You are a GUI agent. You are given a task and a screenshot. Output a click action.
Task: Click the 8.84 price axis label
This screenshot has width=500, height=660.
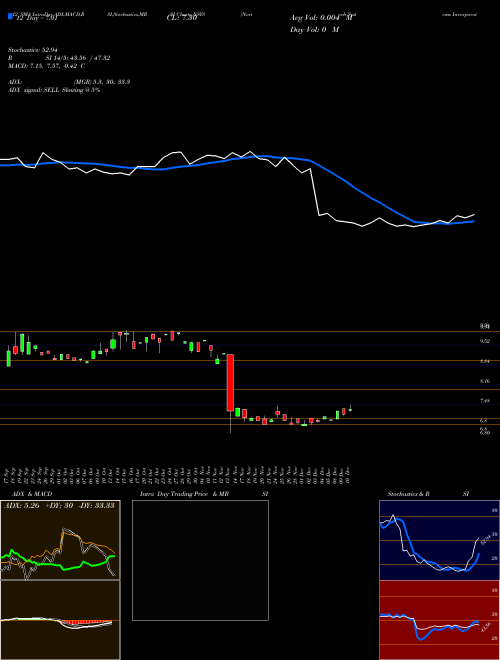pos(484,361)
